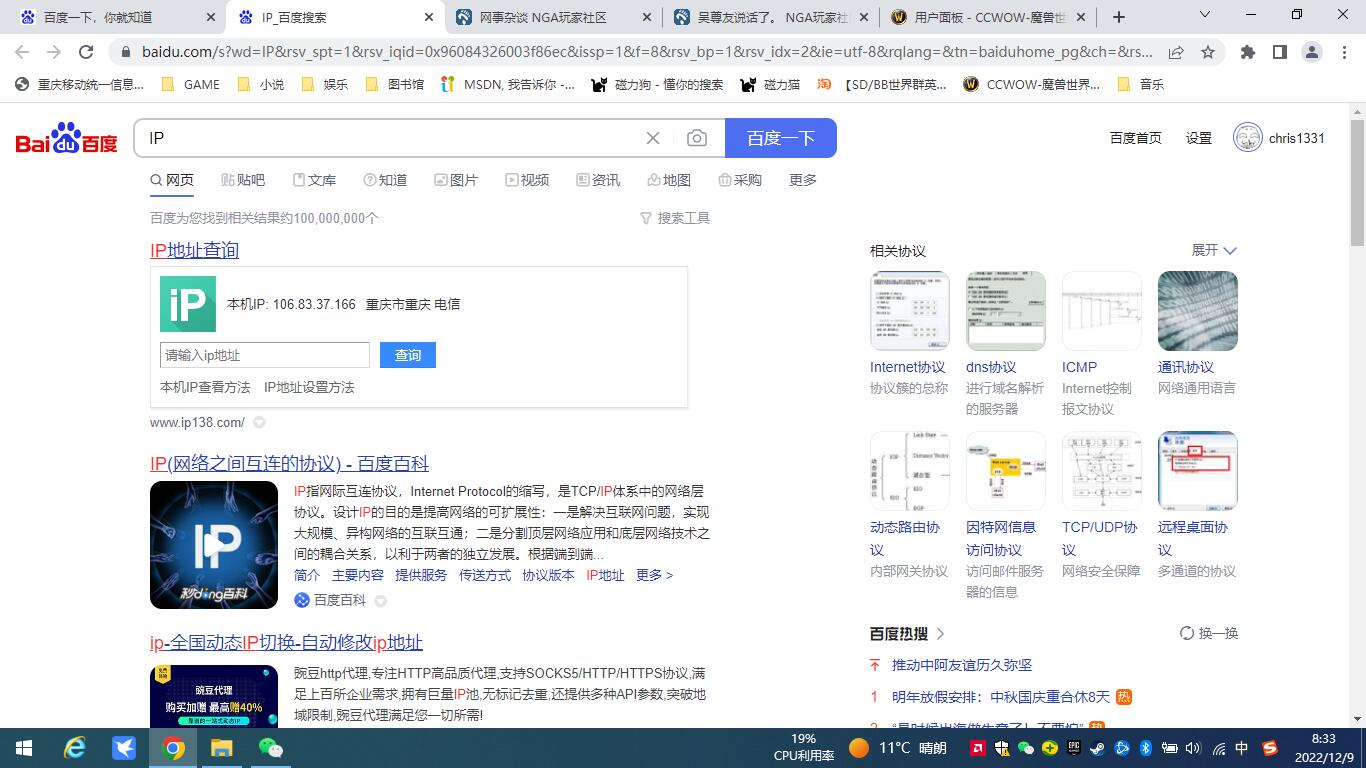Toggle the 搜索工具 filter panel

pos(683,217)
